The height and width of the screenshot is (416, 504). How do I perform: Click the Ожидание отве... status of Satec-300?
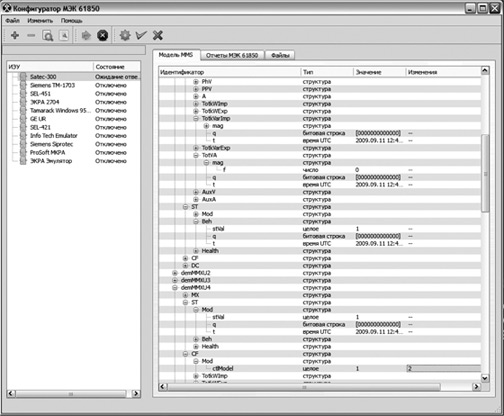tap(117, 77)
